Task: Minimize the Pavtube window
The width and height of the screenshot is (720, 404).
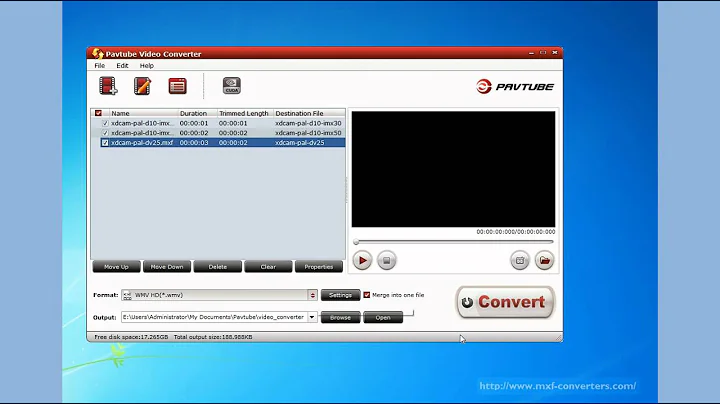Action: [x=531, y=53]
